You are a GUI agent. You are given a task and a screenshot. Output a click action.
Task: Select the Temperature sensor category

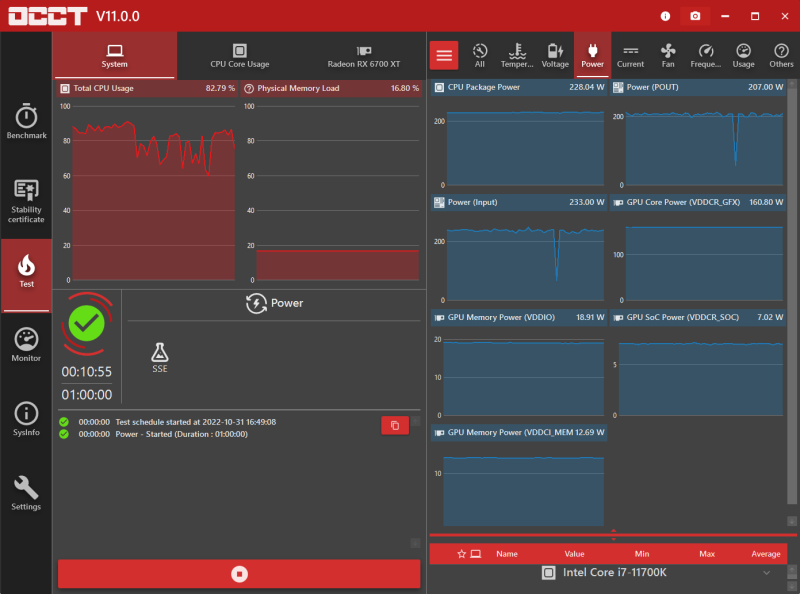tap(517, 55)
